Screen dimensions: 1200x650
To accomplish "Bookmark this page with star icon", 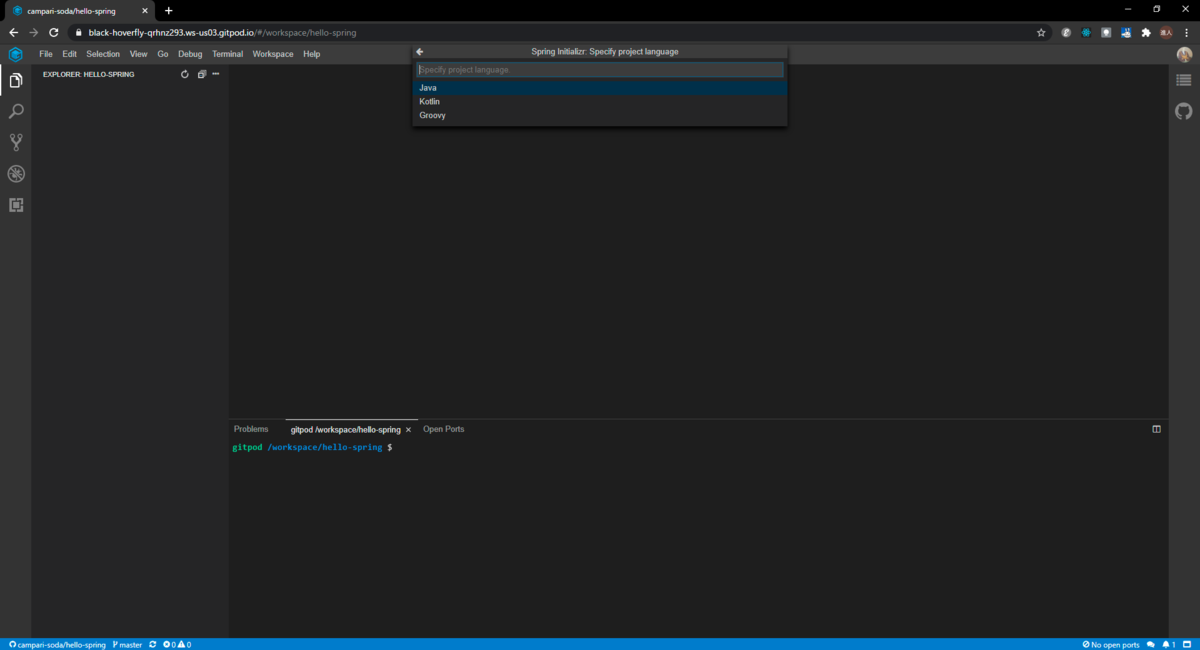I will pyautogui.click(x=1041, y=32).
